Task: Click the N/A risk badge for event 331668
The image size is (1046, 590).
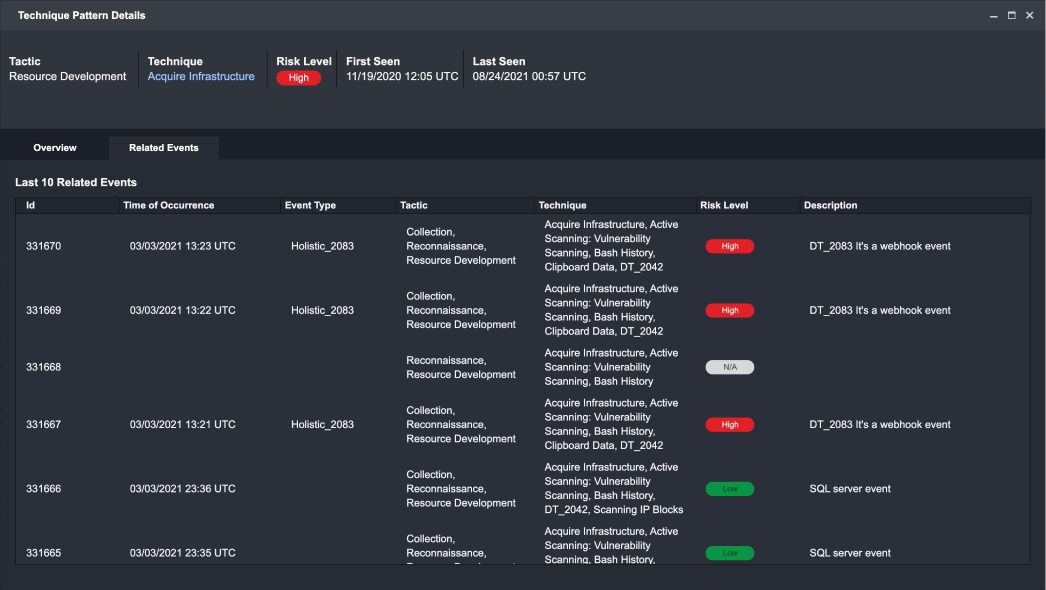Action: [x=729, y=367]
